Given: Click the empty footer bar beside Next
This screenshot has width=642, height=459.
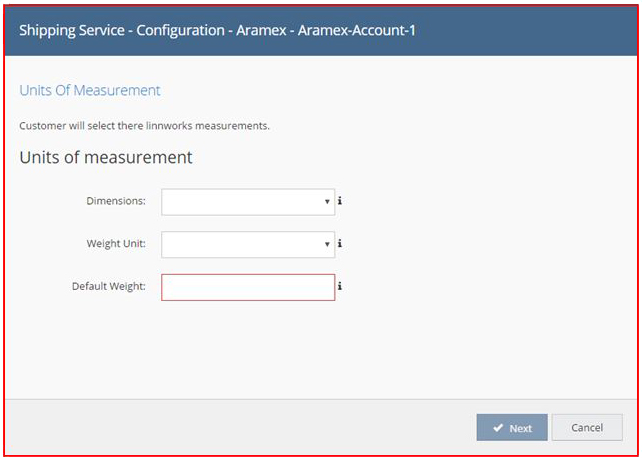Looking at the screenshot, I should [240, 427].
